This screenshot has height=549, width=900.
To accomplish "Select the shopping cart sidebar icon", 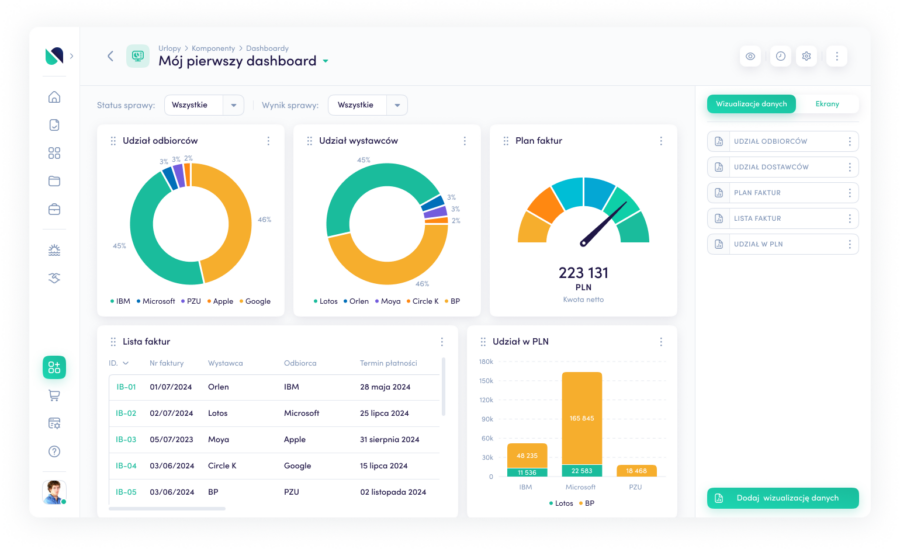I will click(54, 395).
